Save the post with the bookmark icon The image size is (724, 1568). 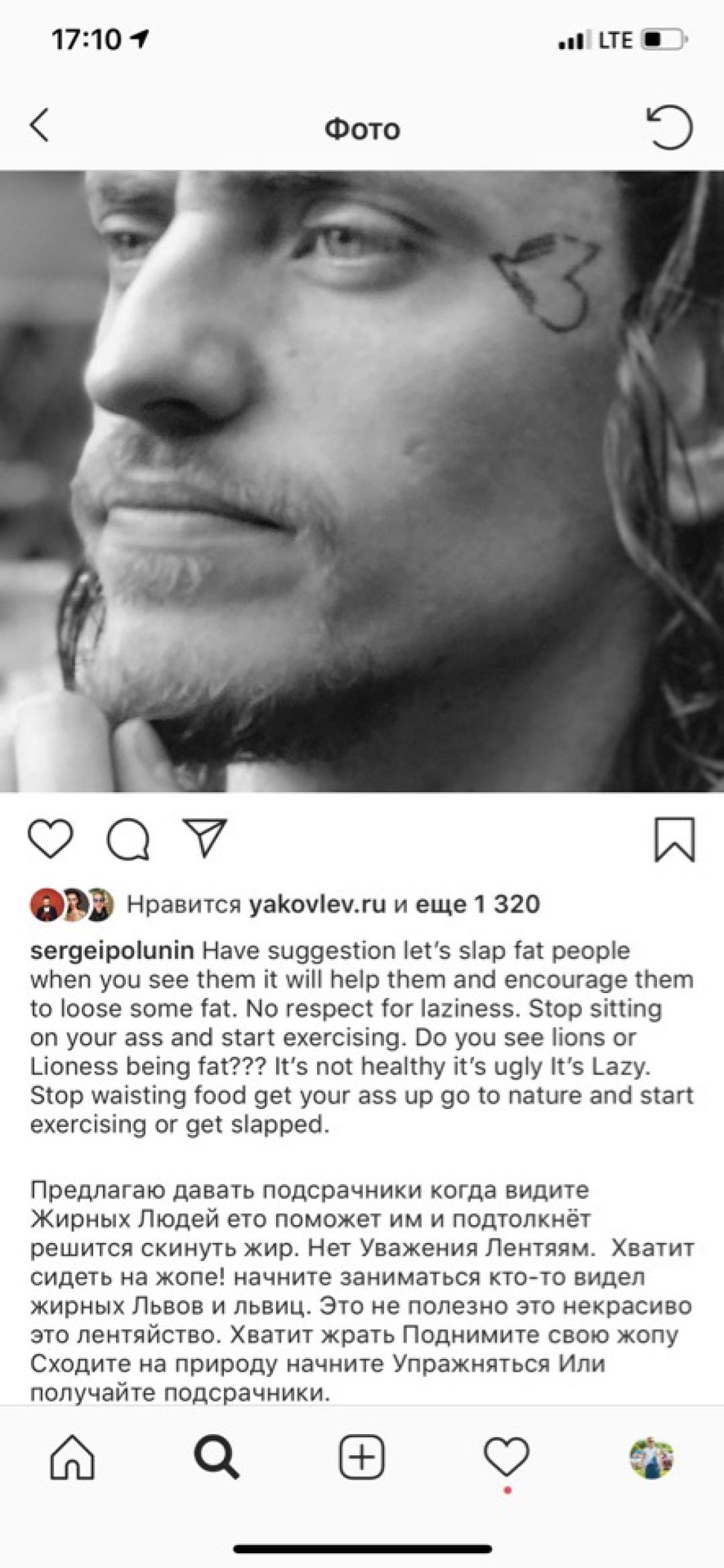pyautogui.click(x=674, y=839)
